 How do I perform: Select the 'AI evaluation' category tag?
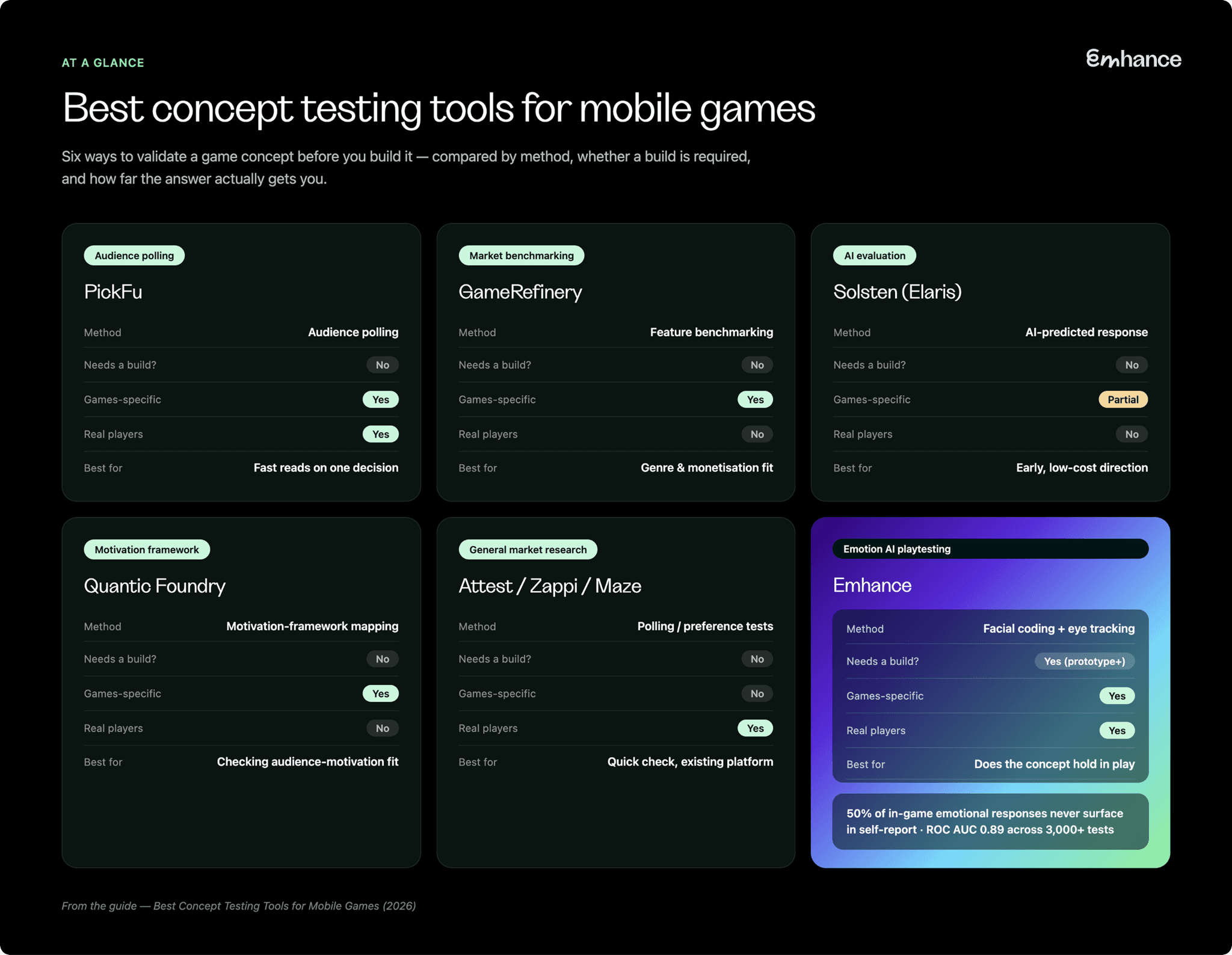[875, 256]
